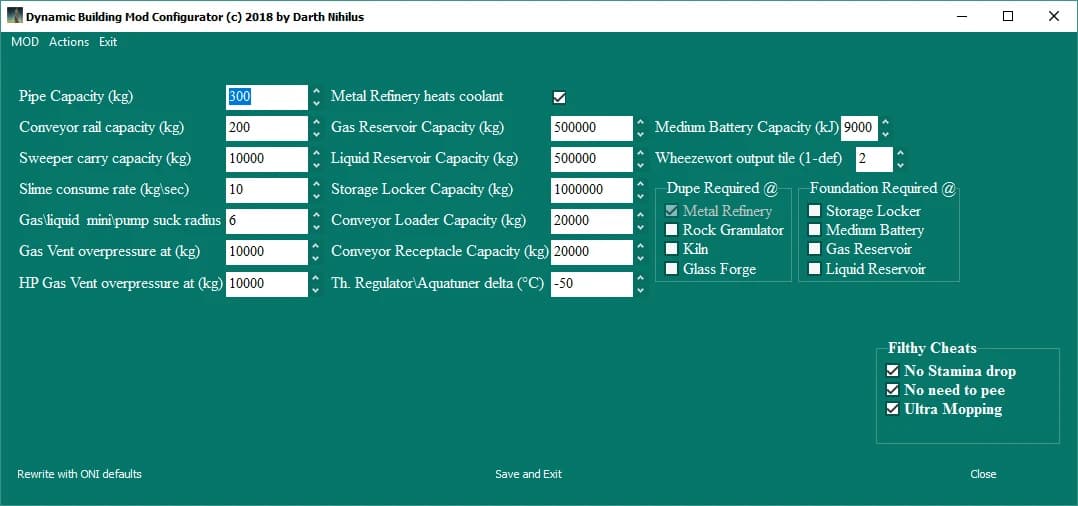Increase Slime consume rate value
Screen dimensions: 1078x506
316,184
